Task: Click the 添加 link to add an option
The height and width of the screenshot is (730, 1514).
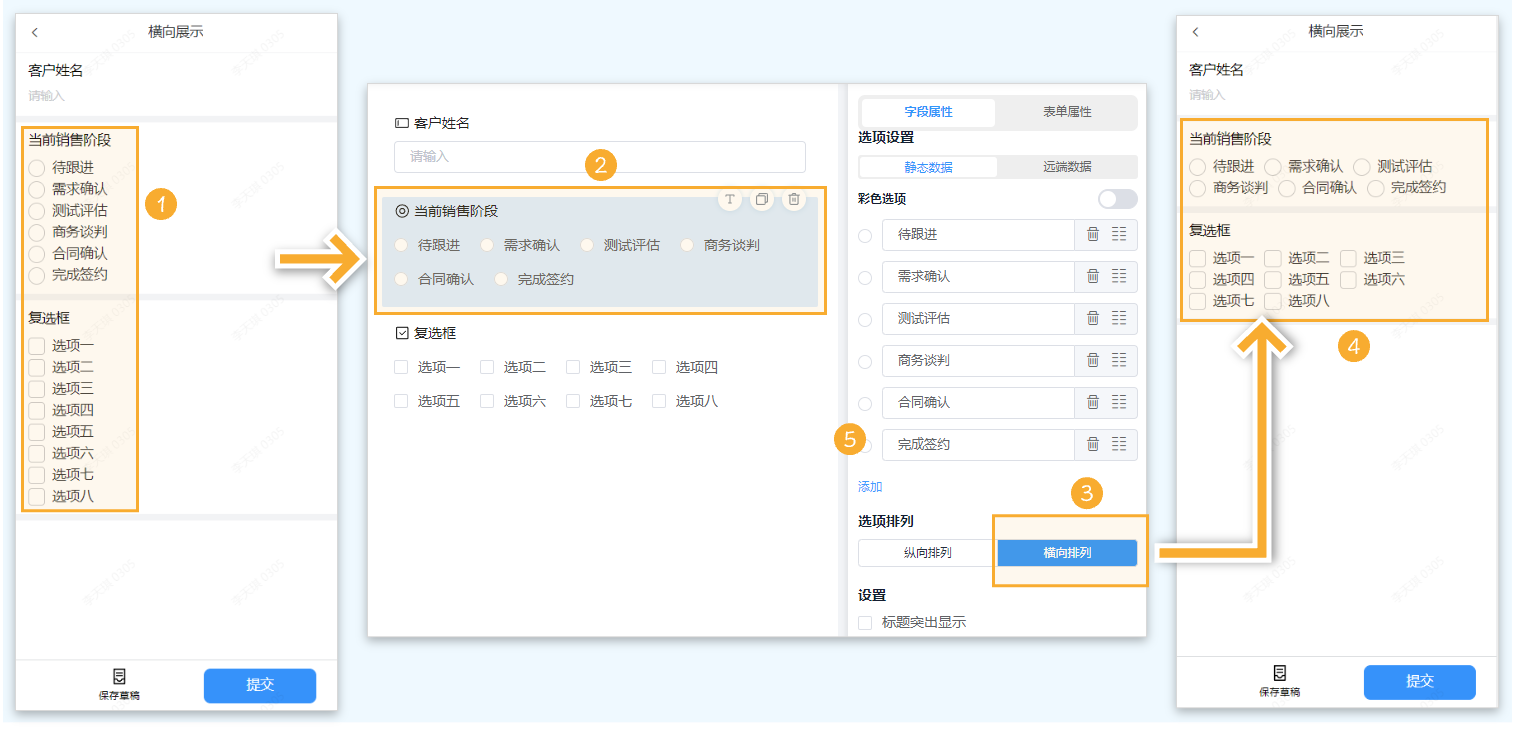Action: tap(869, 486)
